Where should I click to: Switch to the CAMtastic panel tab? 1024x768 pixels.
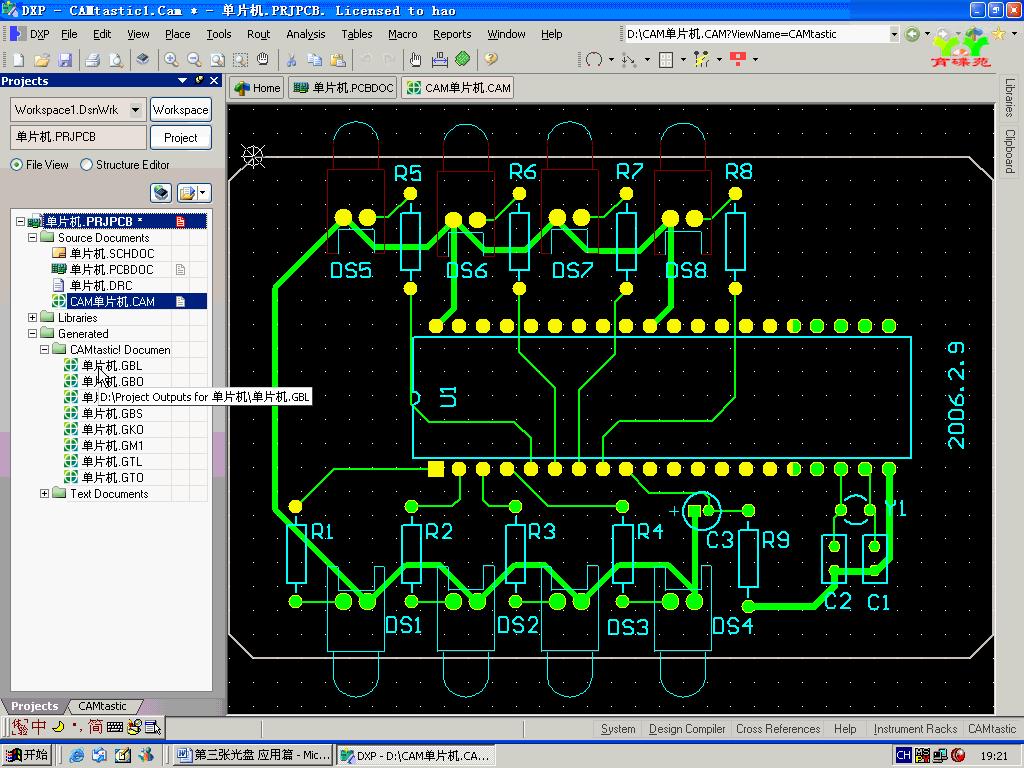(102, 706)
